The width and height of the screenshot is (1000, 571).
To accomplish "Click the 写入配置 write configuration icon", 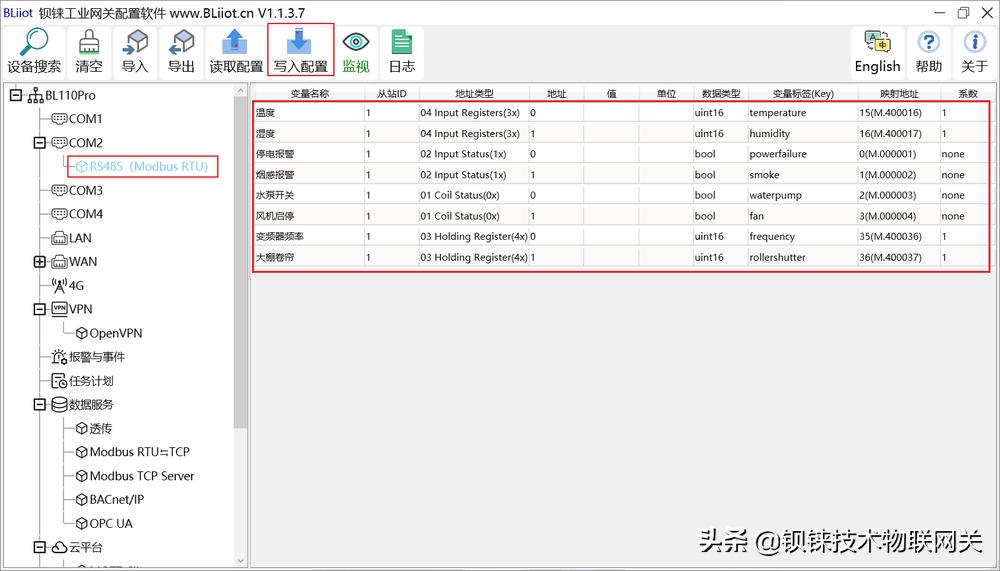I will point(300,43).
